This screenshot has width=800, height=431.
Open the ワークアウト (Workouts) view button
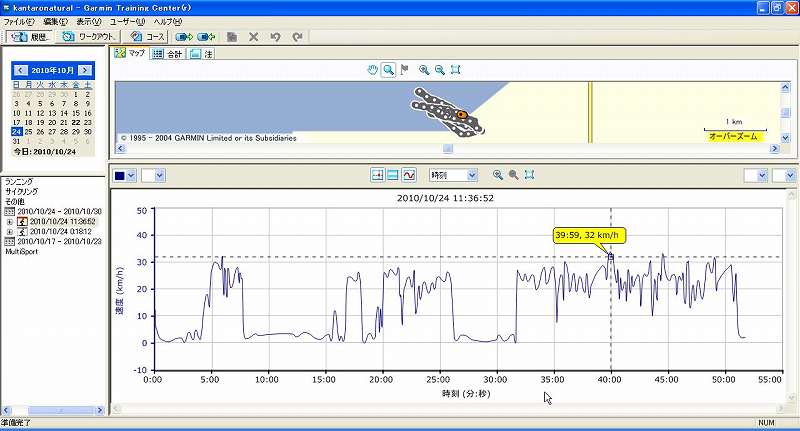[x=88, y=37]
